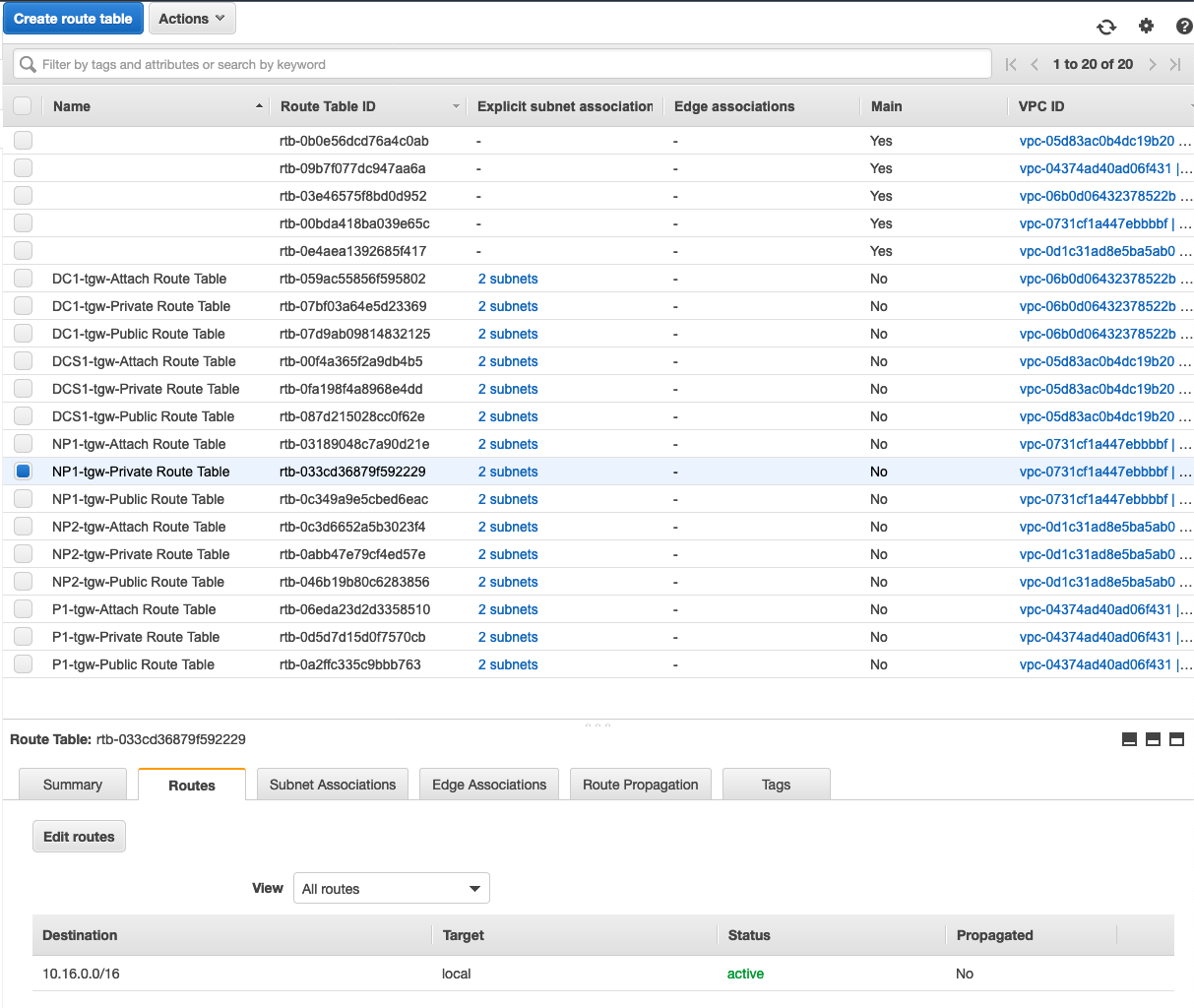
Task: Switch to the Subnet Associations tab
Action: (333, 785)
